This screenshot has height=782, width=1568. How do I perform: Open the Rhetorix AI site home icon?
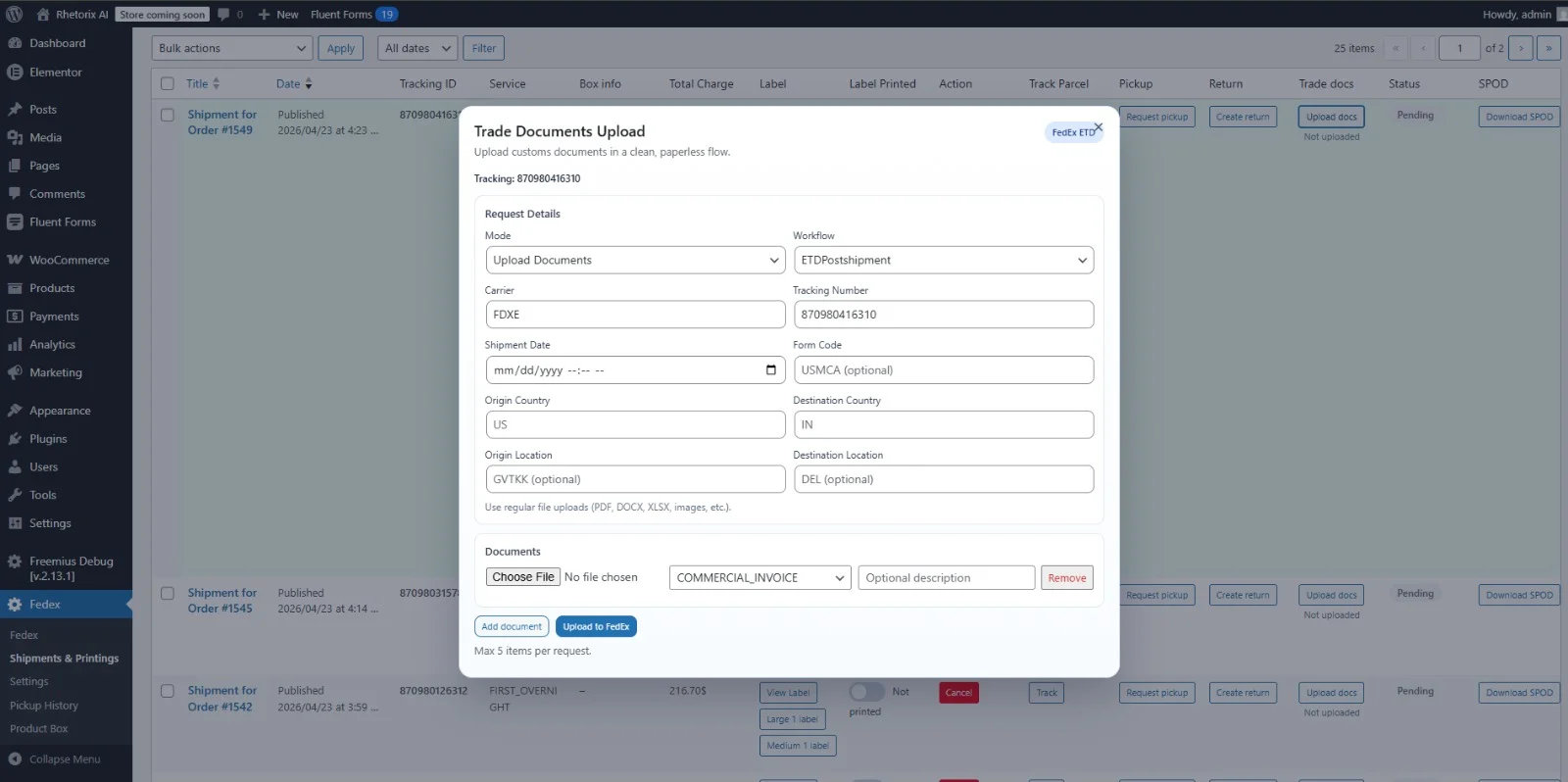click(x=43, y=14)
